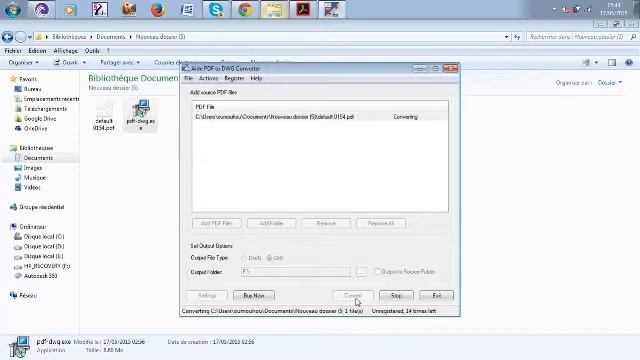
Task: Select the pdf-dwg.exe file icon
Action: pyautogui.click(x=140, y=115)
